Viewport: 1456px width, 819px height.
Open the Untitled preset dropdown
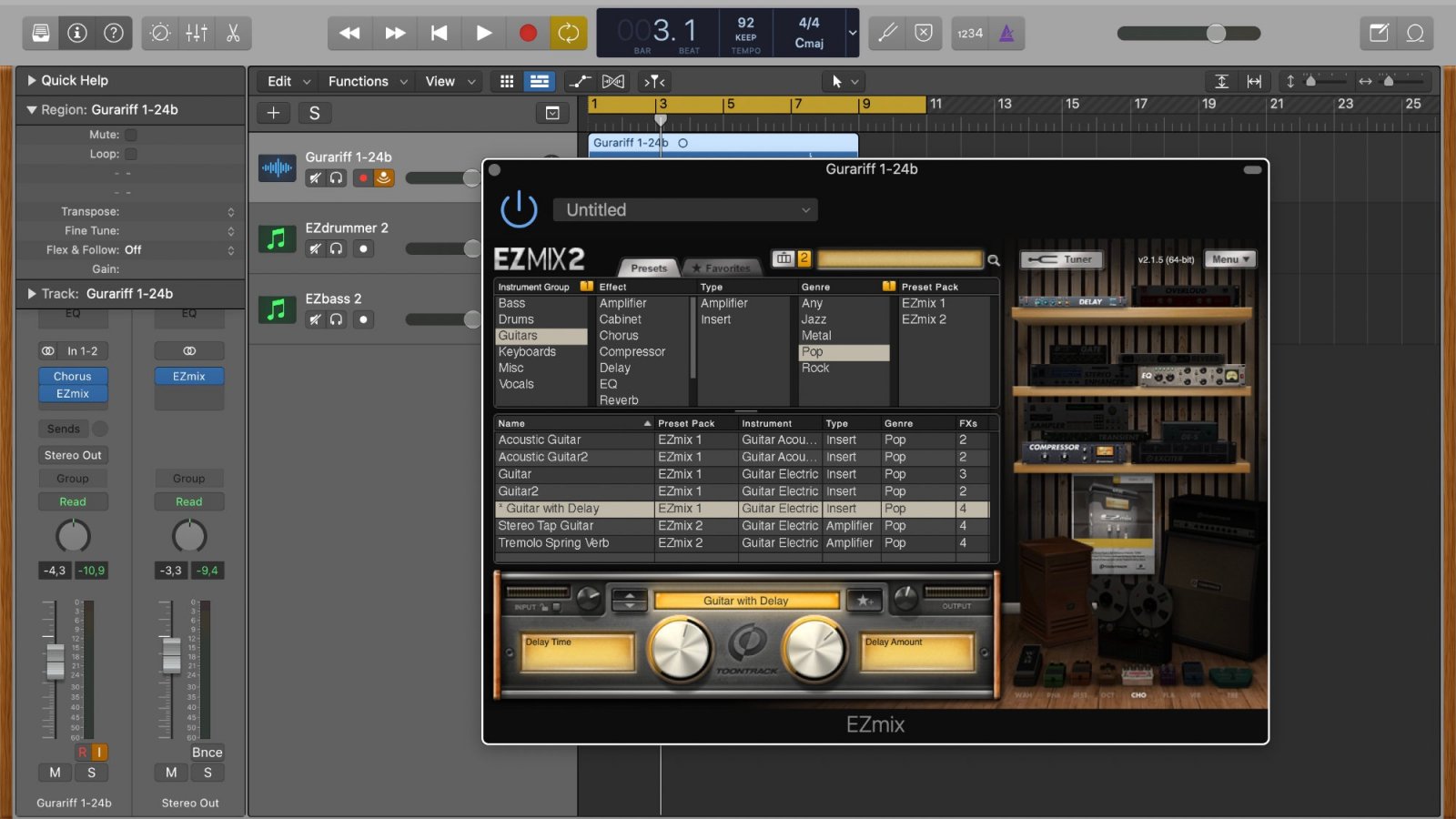tap(685, 210)
